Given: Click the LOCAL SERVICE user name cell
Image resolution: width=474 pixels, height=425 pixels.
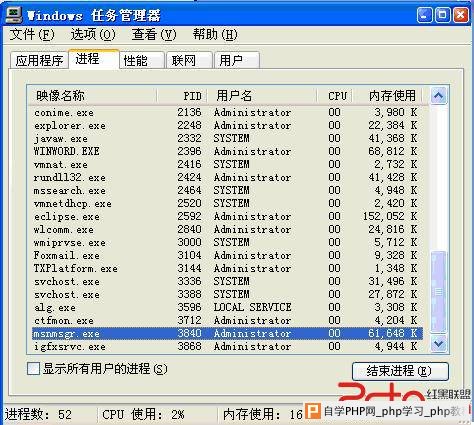Looking at the screenshot, I should click(x=252, y=307).
